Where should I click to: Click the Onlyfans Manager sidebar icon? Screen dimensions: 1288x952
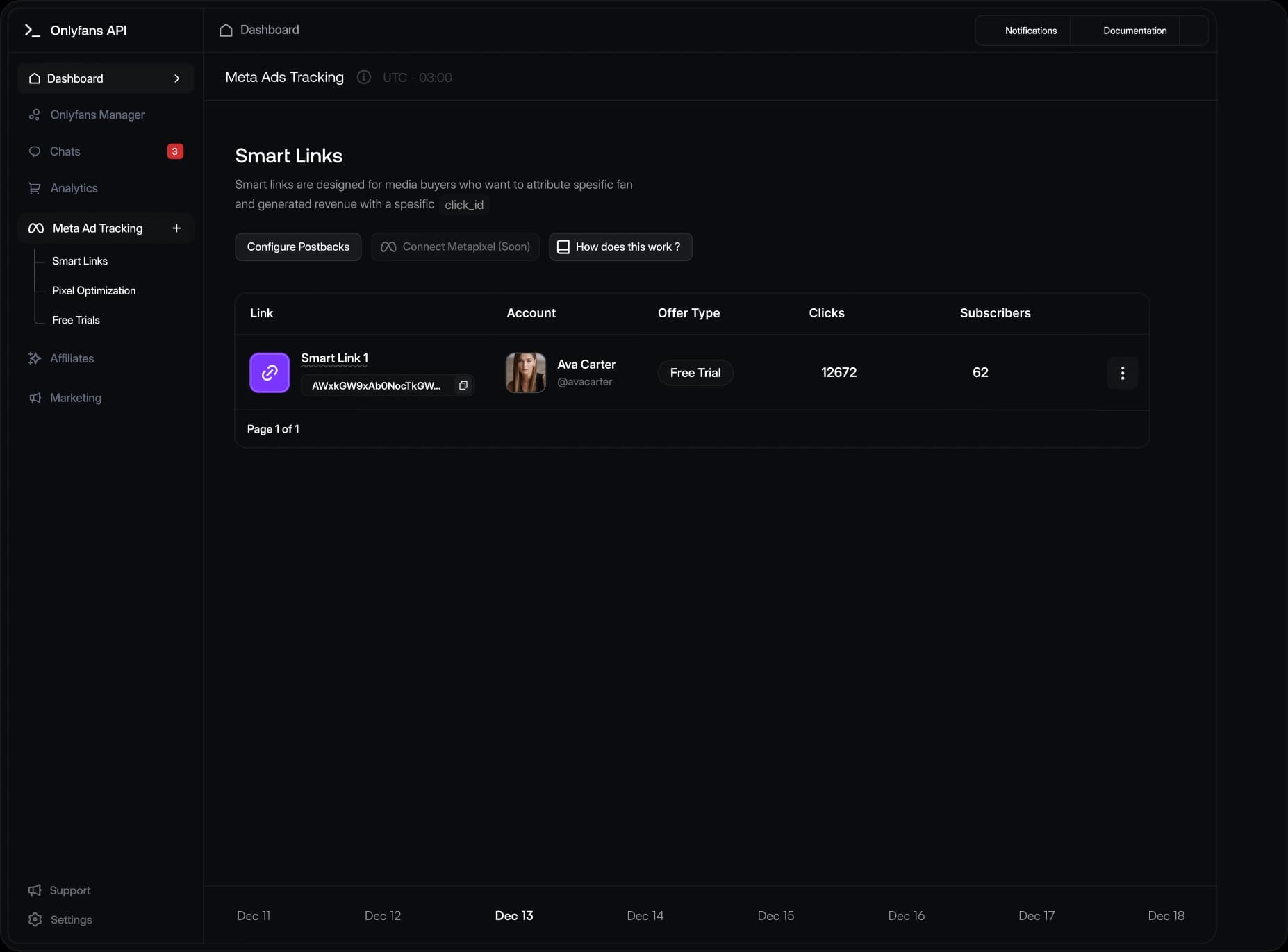click(x=34, y=115)
